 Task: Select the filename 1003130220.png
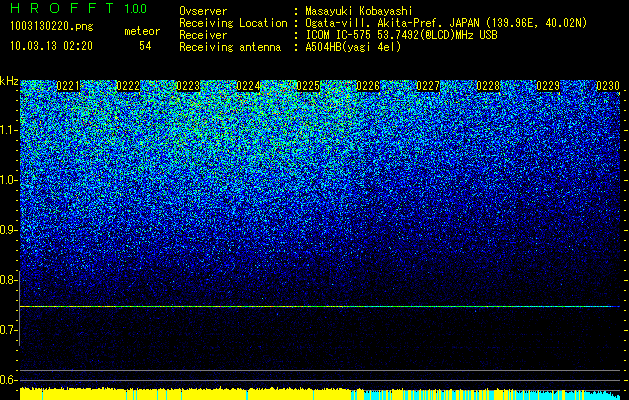(x=52, y=27)
